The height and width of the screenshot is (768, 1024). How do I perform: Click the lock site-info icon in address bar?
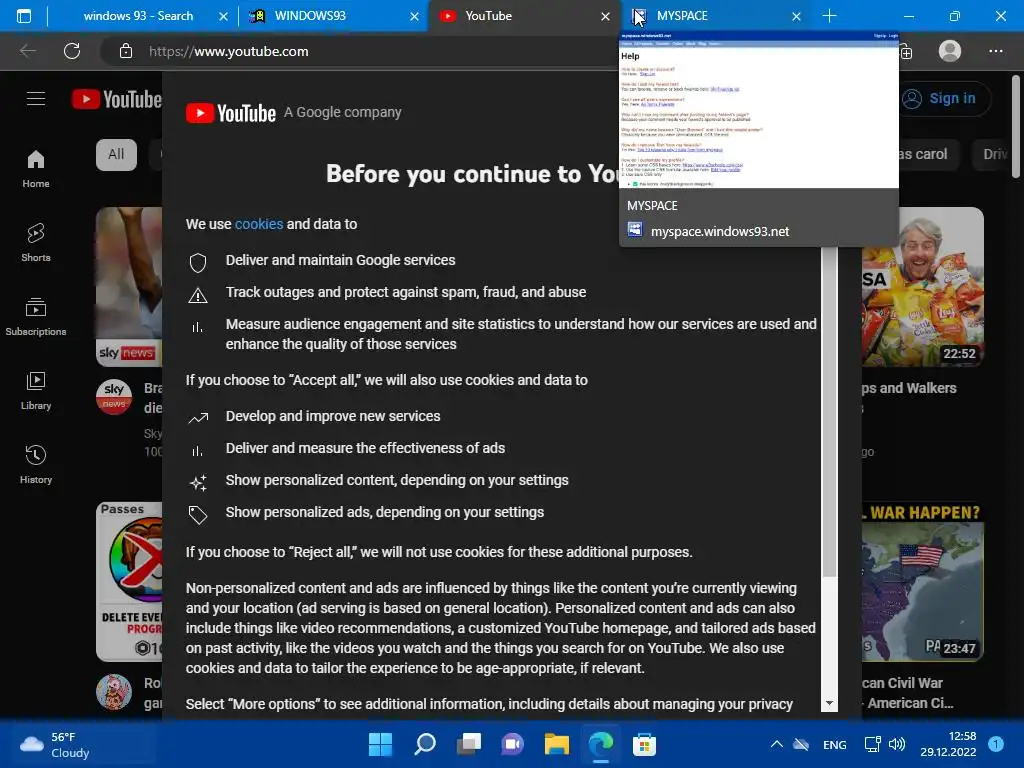[x=126, y=51]
